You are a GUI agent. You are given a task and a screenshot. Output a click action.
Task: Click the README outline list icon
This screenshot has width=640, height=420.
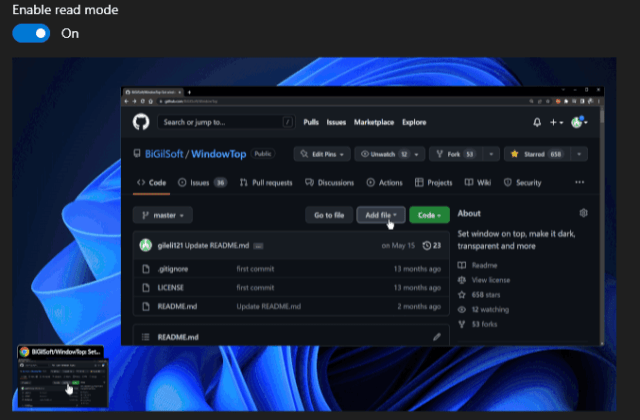[x=145, y=337]
